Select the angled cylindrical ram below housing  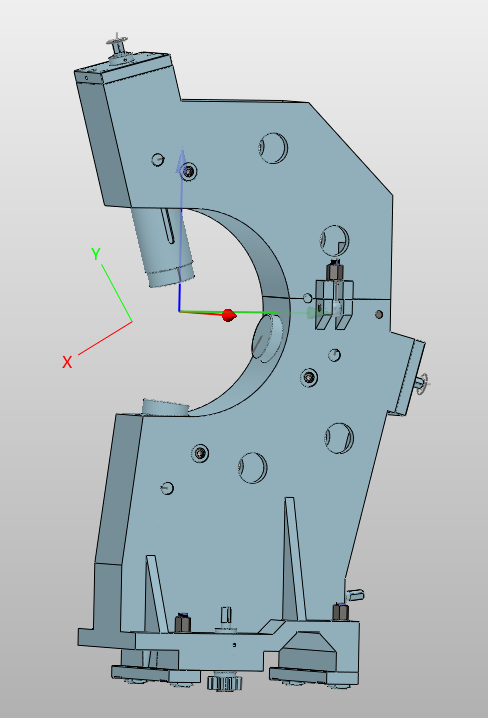coord(163,247)
